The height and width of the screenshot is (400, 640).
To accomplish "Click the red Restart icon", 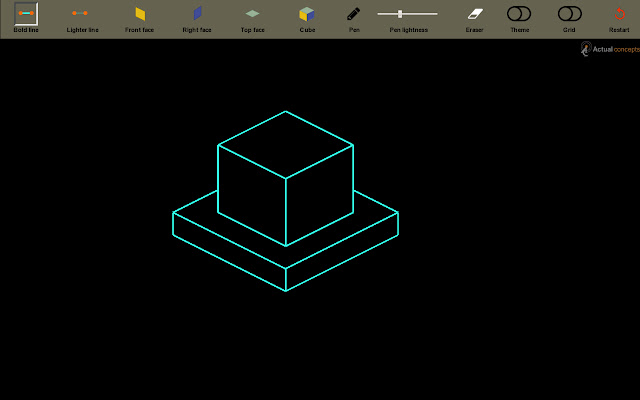I will [620, 14].
